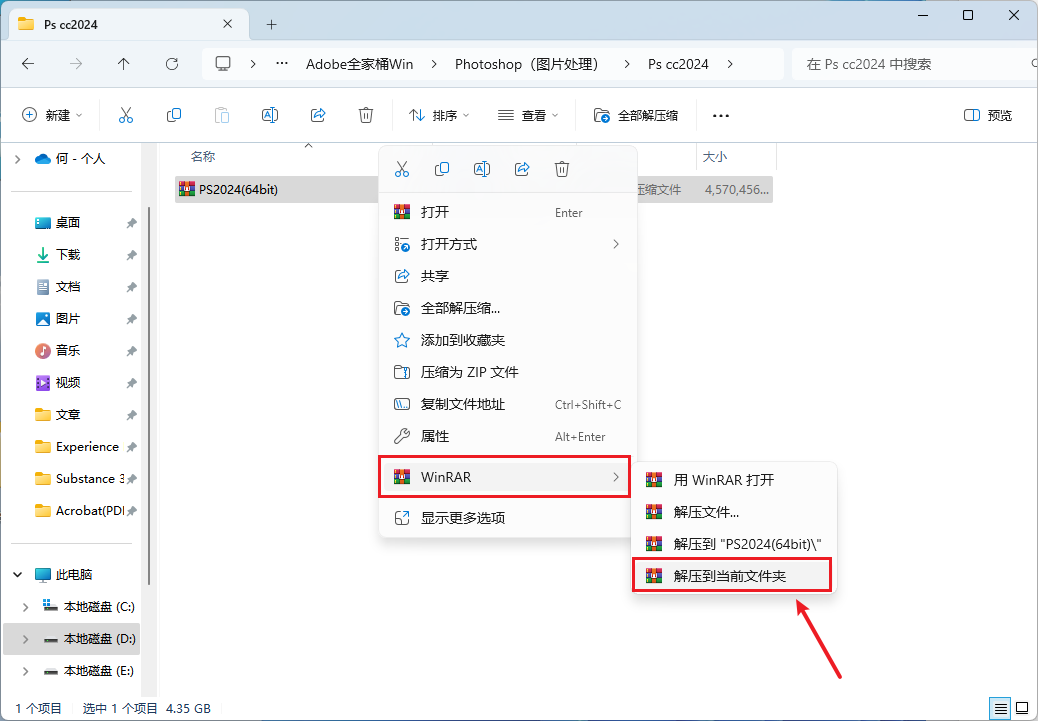This screenshot has height=721, width=1038.
Task: Click the 全部解压缩 toolbar button
Action: pos(636,115)
